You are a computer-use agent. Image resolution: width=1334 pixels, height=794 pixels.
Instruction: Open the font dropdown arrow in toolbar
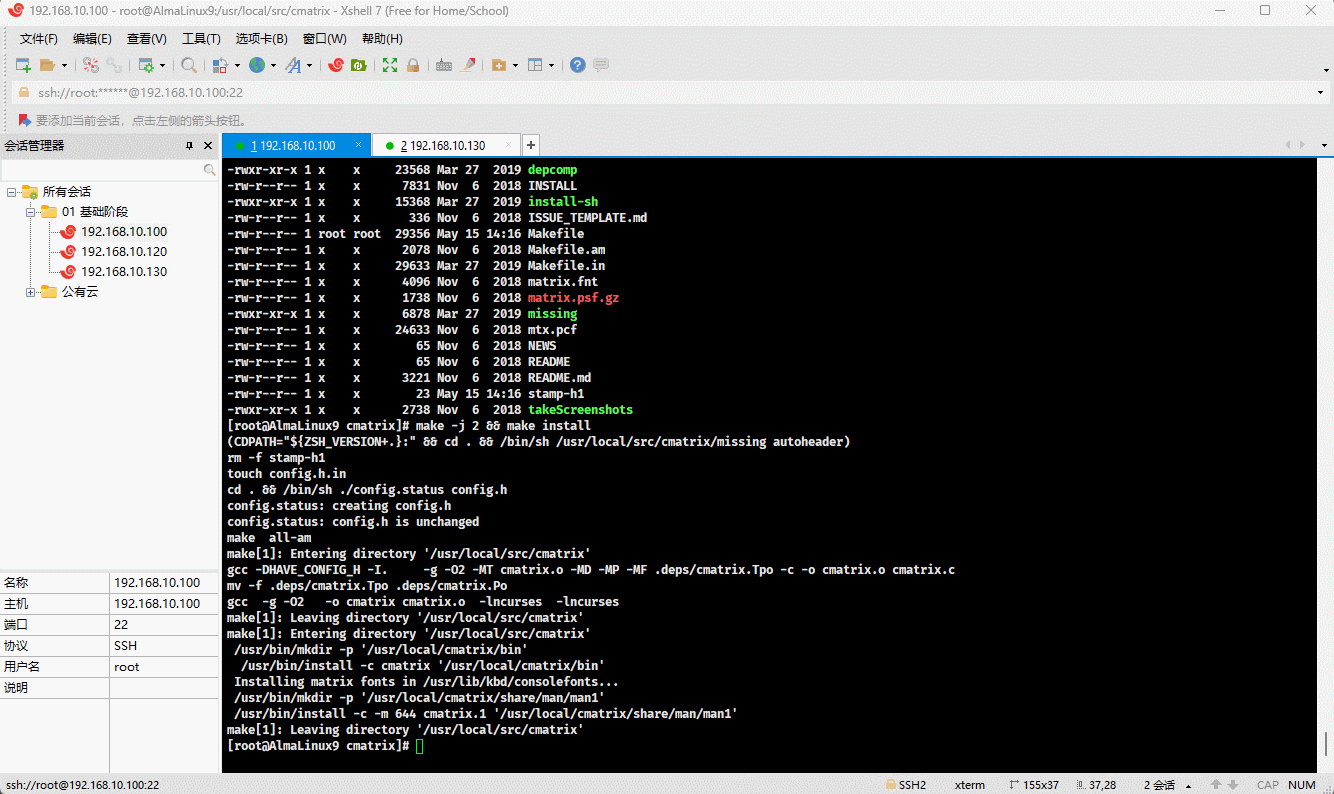309,66
